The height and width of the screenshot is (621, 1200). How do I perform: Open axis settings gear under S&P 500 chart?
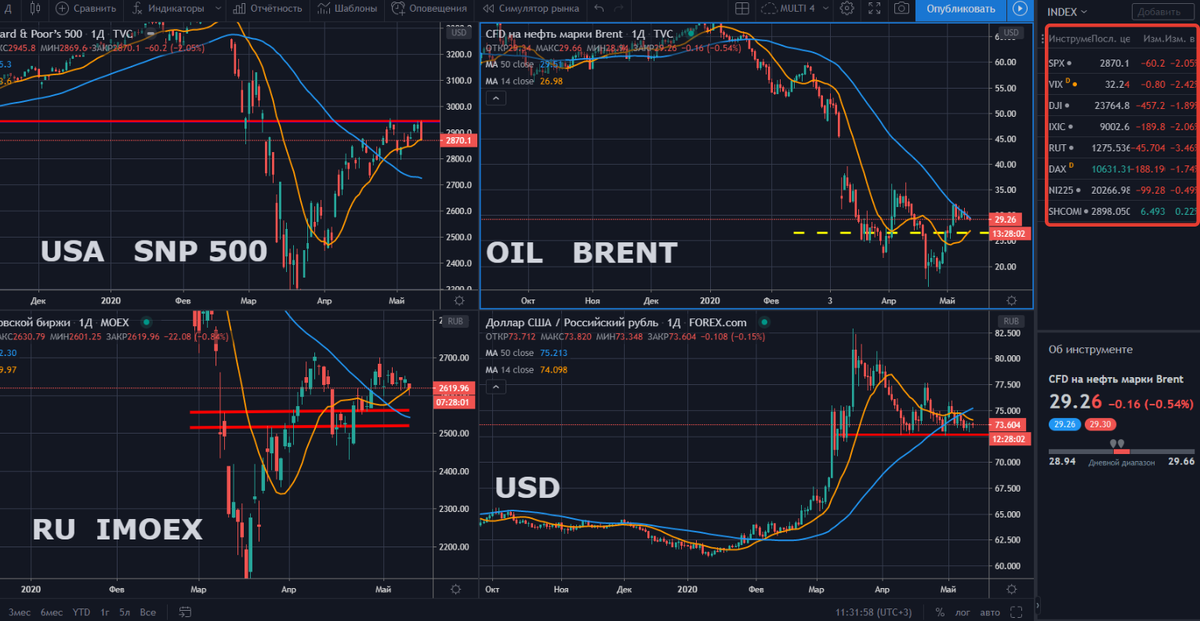459,299
